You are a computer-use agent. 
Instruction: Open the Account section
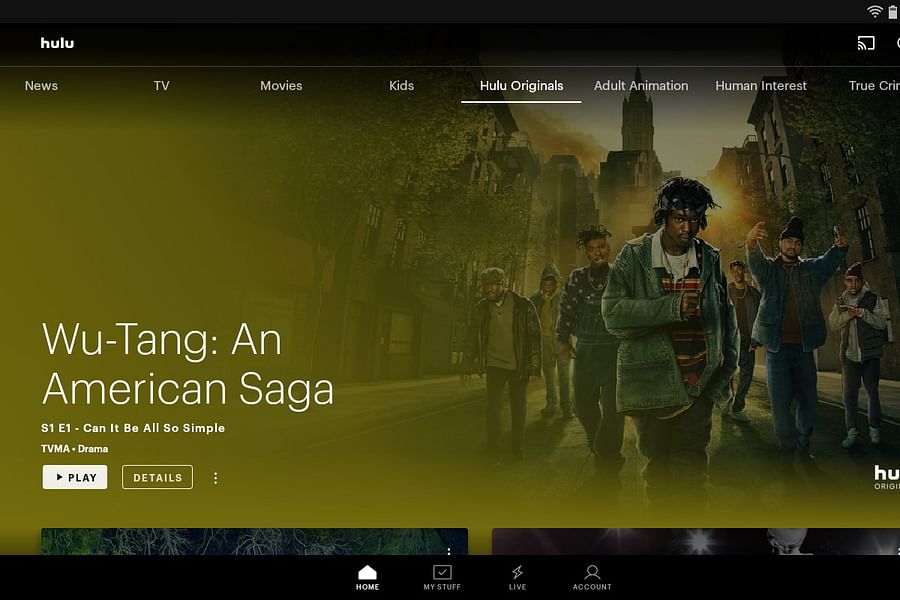point(592,577)
